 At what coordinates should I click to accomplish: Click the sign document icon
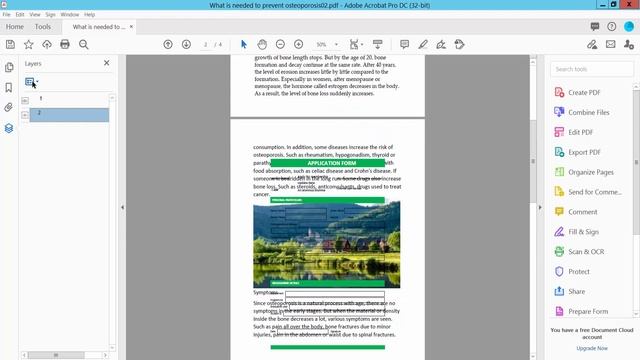point(441,44)
